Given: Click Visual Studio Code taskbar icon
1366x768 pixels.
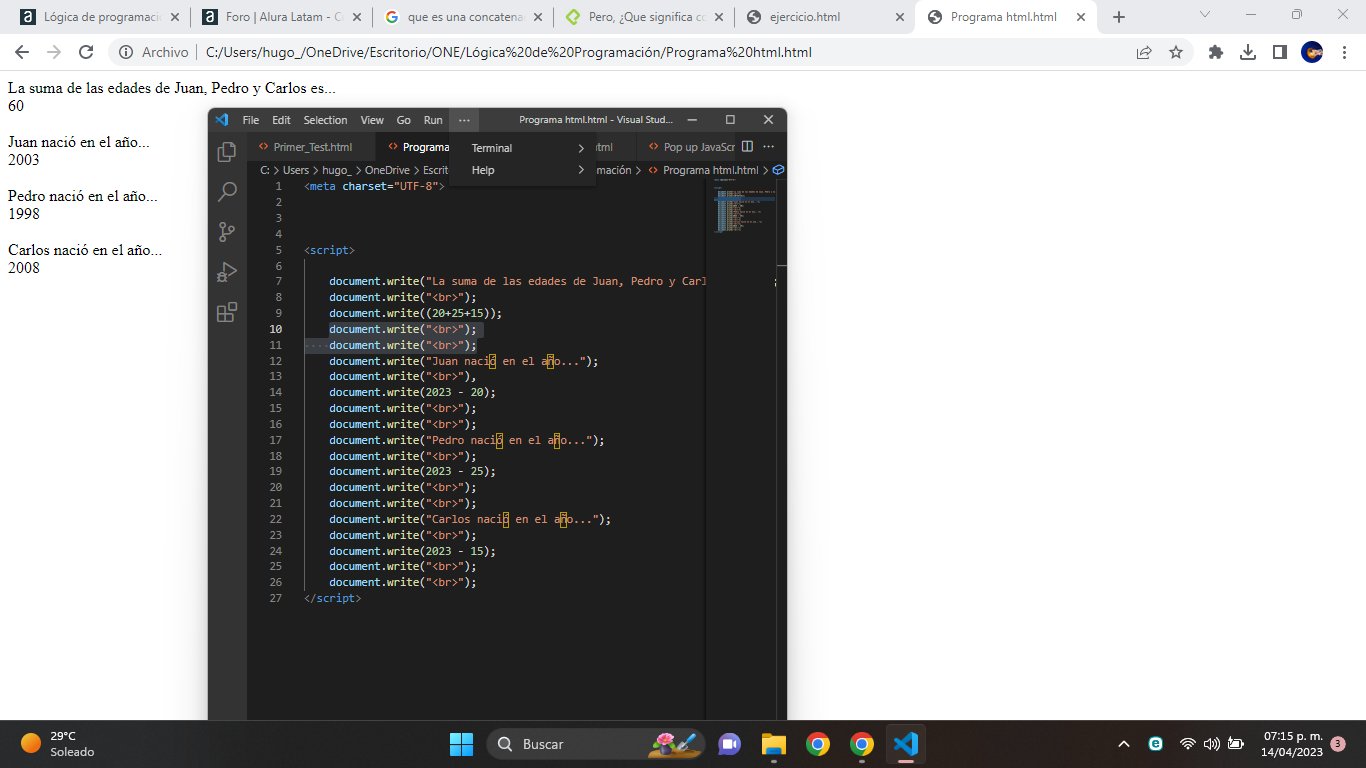Looking at the screenshot, I should (905, 744).
